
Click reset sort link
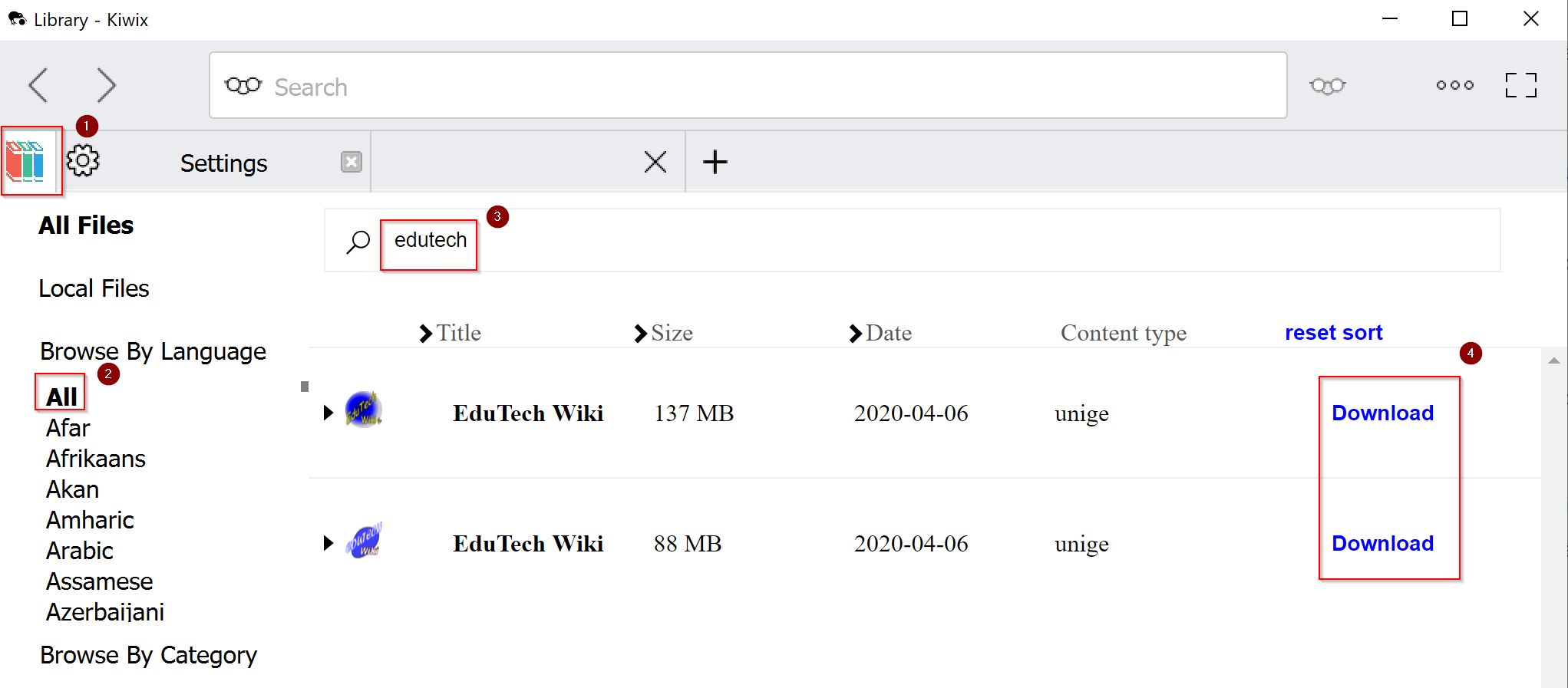1333,333
